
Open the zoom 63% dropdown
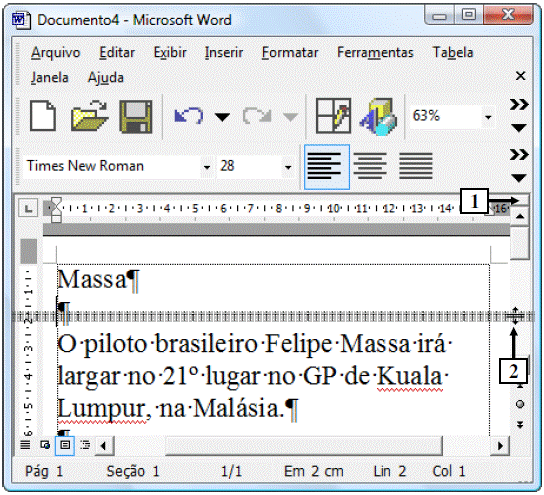point(488,117)
